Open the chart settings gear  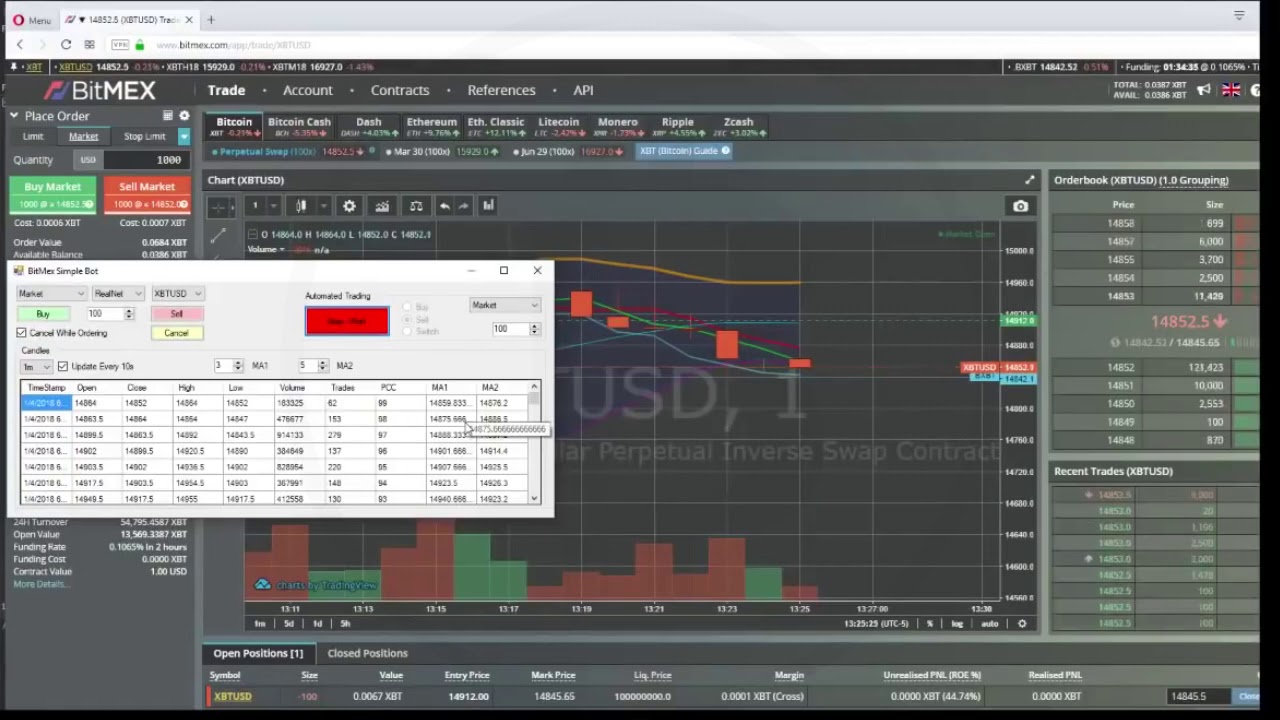(349, 206)
